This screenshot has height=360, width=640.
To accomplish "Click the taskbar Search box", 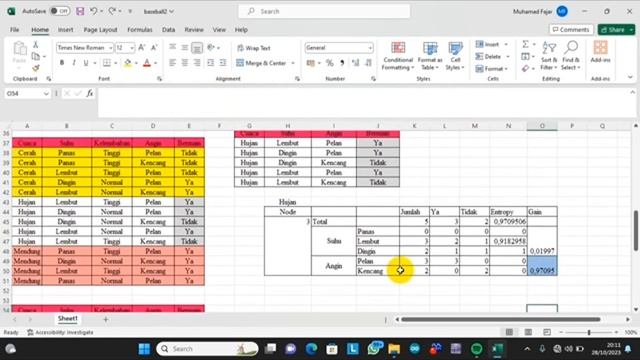I will [x=207, y=349].
